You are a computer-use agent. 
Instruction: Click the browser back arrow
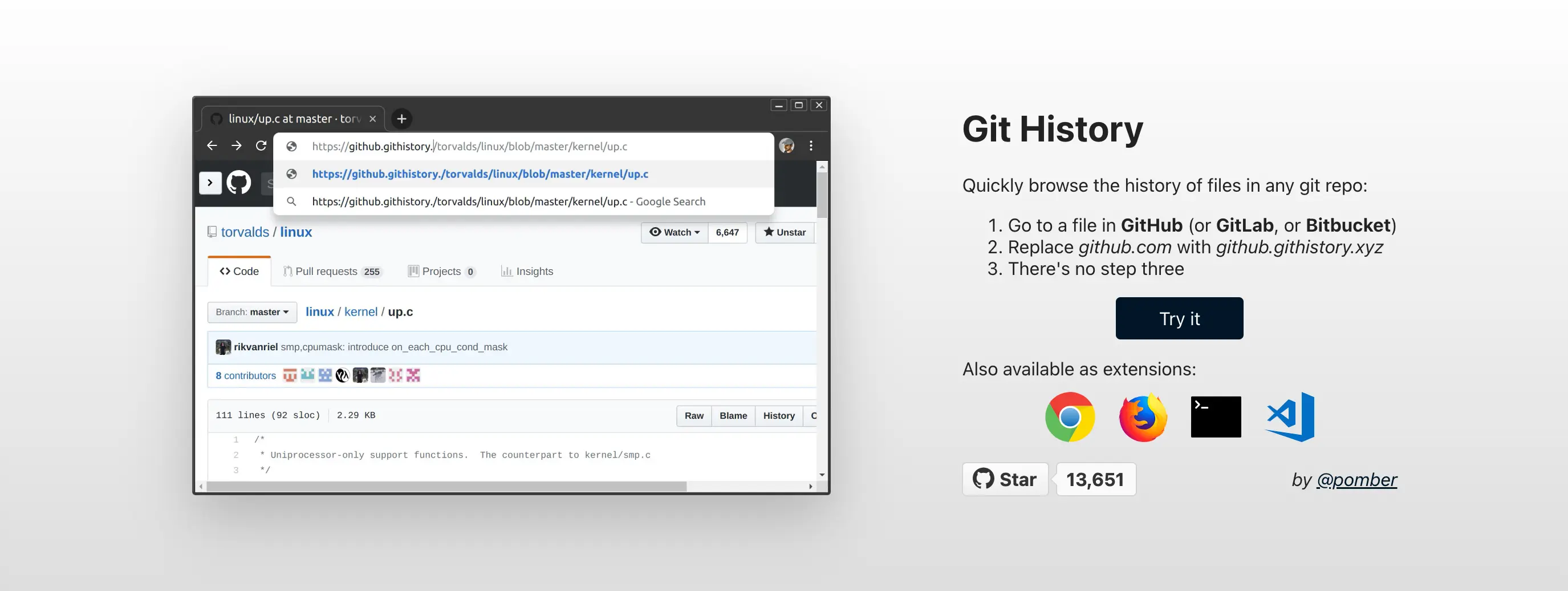coord(212,145)
